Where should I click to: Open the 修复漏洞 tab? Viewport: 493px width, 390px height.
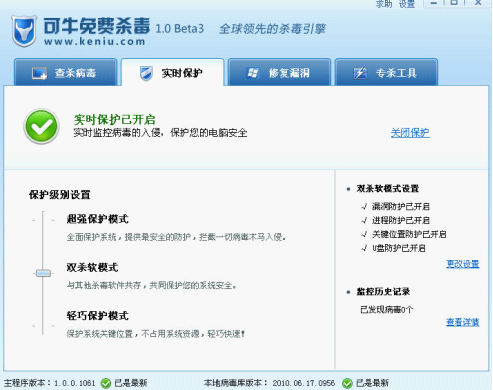(279, 72)
